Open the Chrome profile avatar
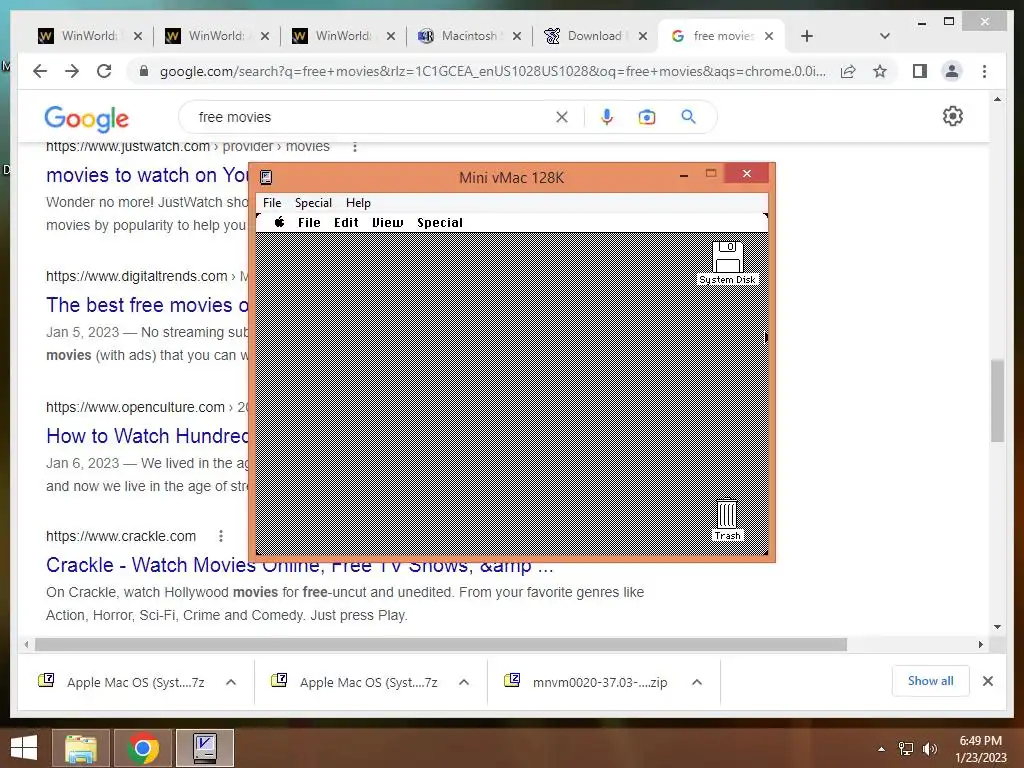The width and height of the screenshot is (1024, 768). tap(952, 71)
